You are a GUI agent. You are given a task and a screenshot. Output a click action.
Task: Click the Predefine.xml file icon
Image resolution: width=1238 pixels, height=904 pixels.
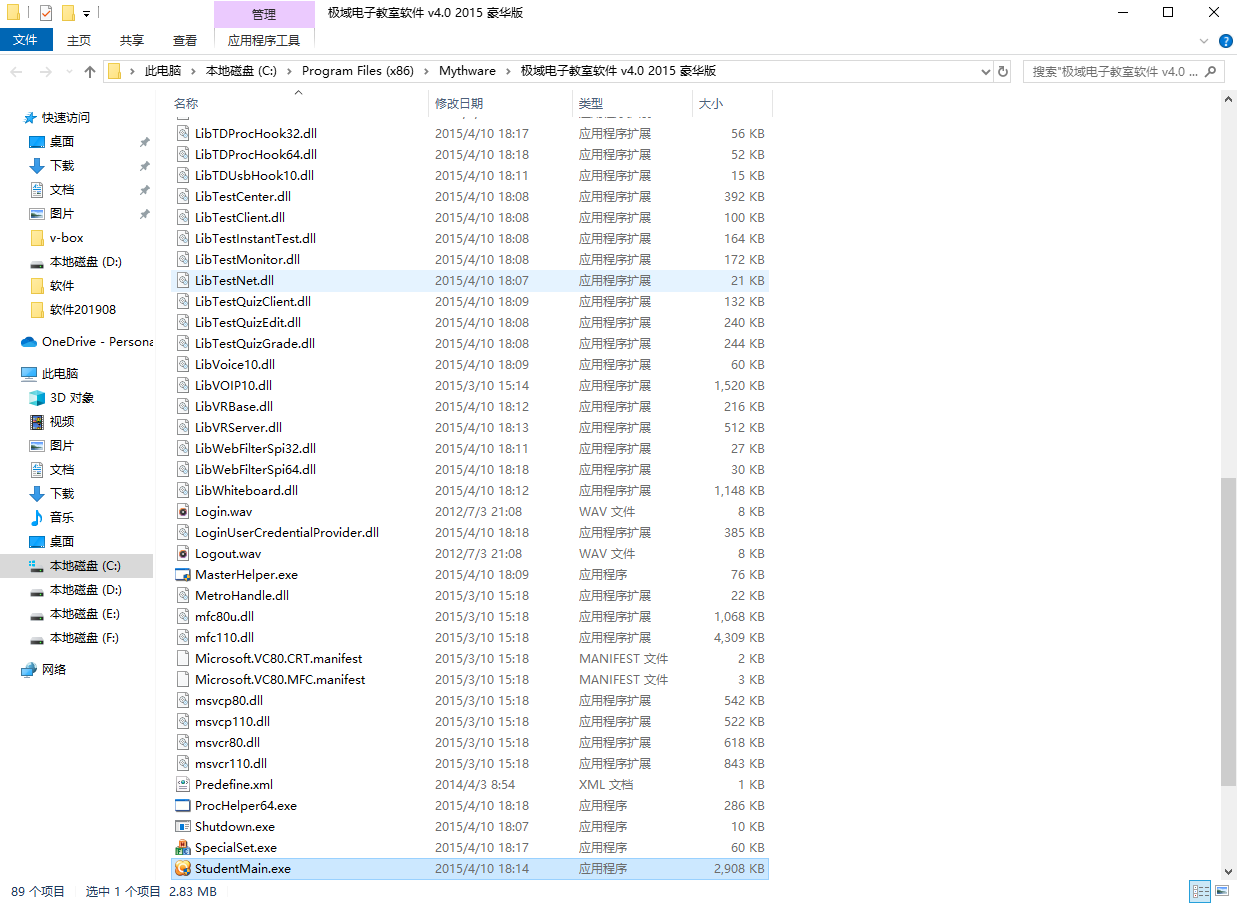[x=182, y=785]
